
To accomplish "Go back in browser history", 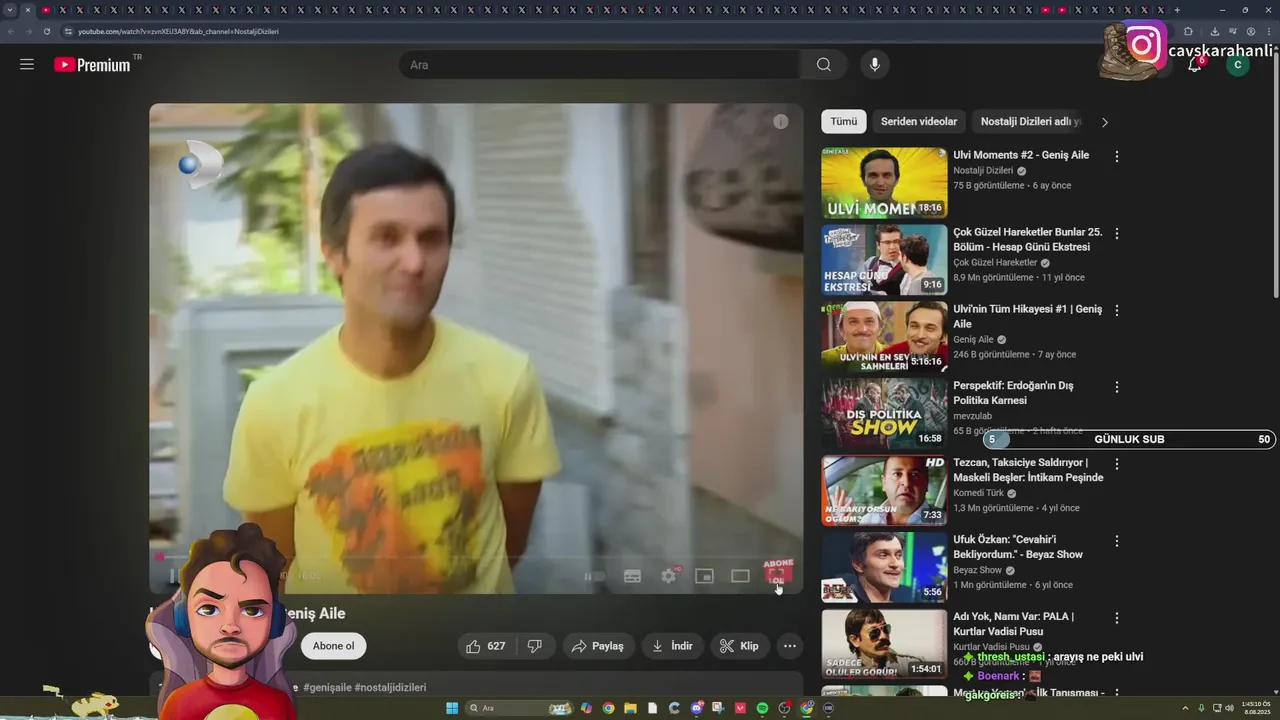I will (x=11, y=31).
